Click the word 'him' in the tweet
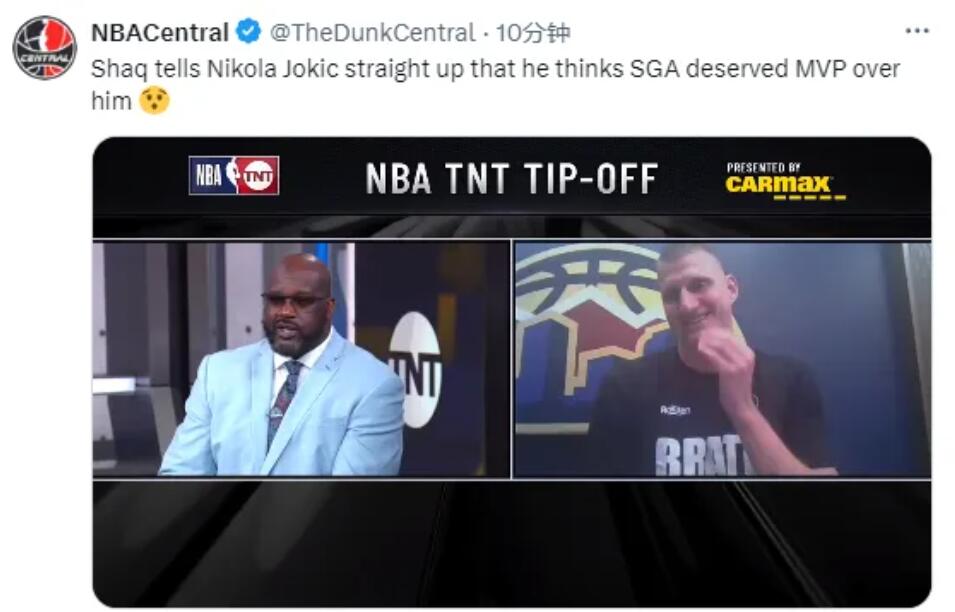The height and width of the screenshot is (612, 955). click(111, 101)
